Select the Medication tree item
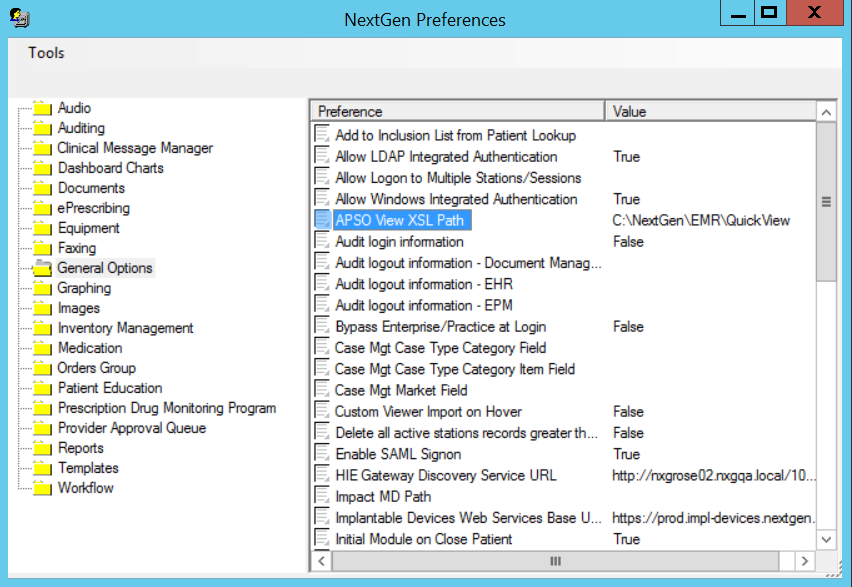 tap(90, 348)
